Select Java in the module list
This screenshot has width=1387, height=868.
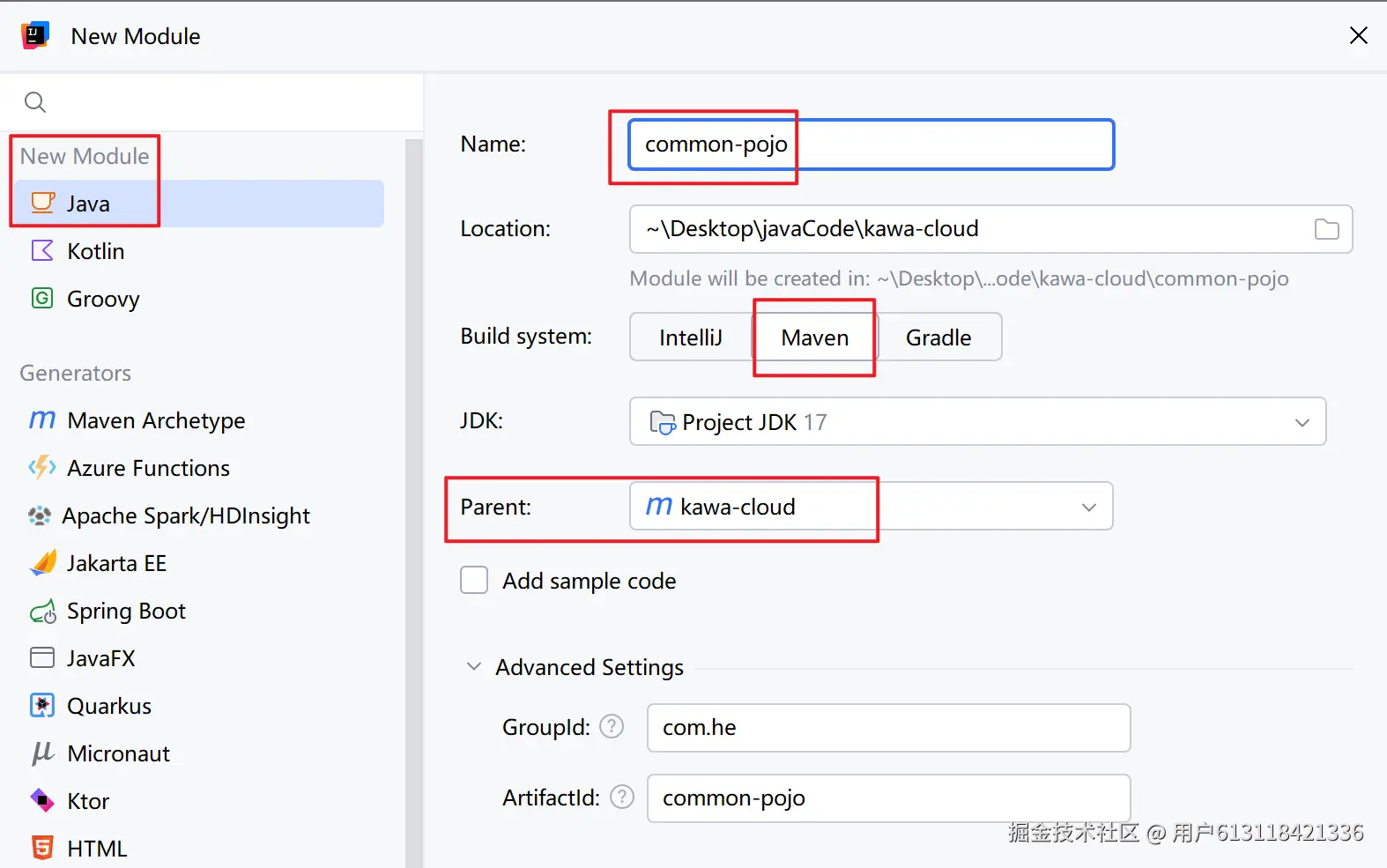tap(88, 204)
